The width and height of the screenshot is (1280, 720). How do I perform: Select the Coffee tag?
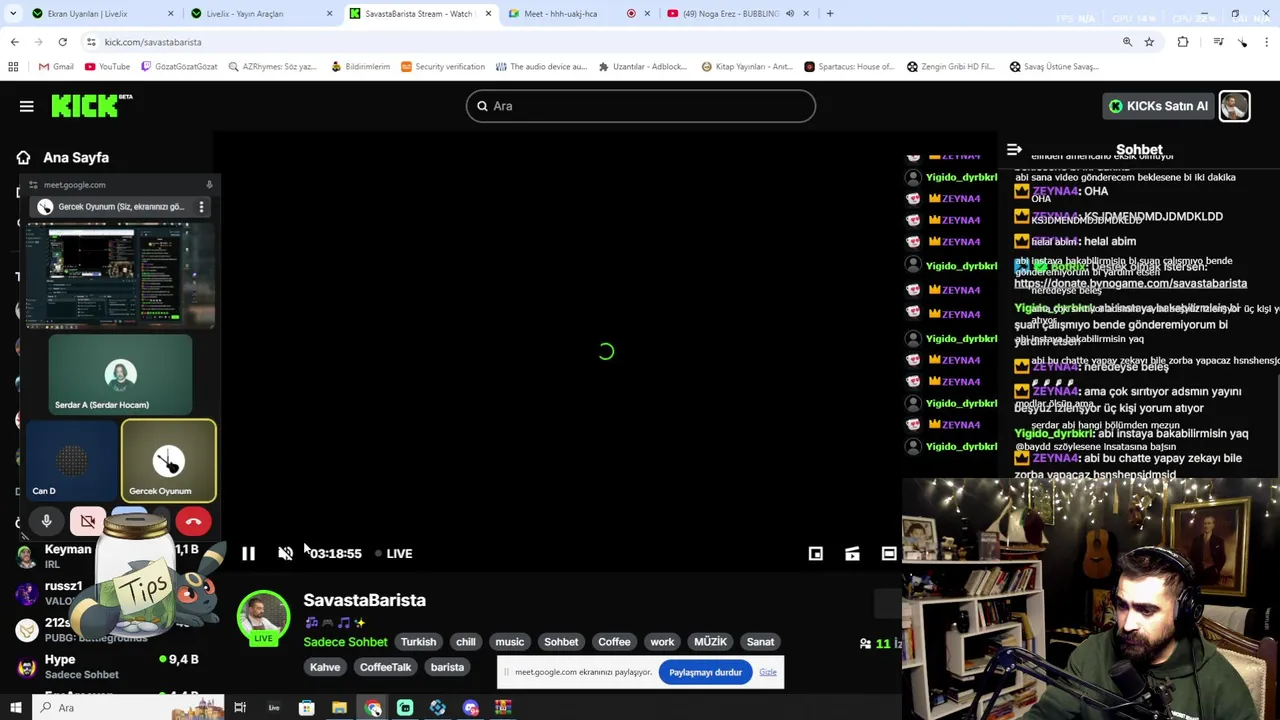coord(614,642)
